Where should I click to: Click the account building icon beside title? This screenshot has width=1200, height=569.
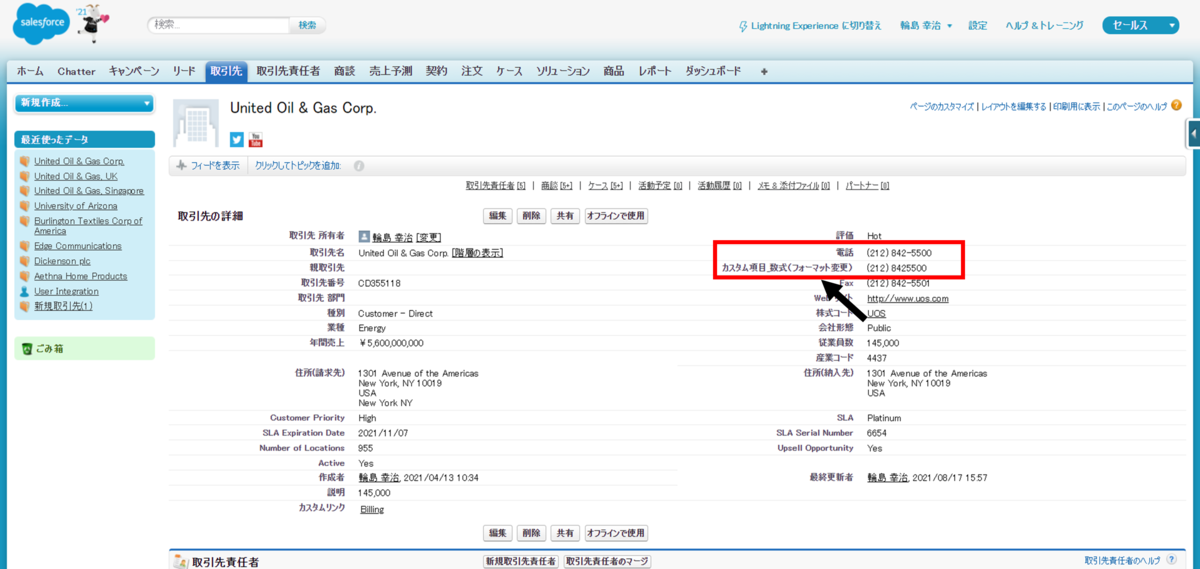[x=195, y=123]
